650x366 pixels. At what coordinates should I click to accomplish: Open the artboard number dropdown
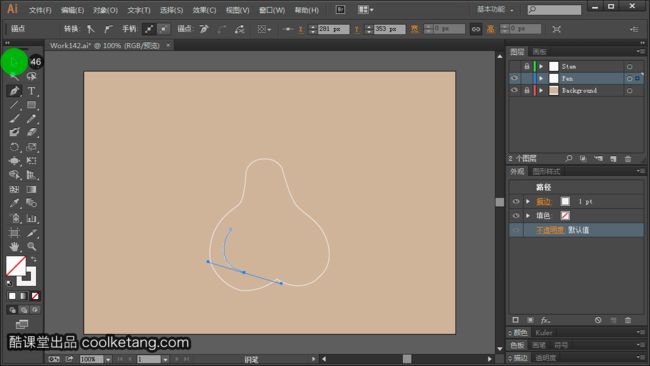click(x=165, y=359)
